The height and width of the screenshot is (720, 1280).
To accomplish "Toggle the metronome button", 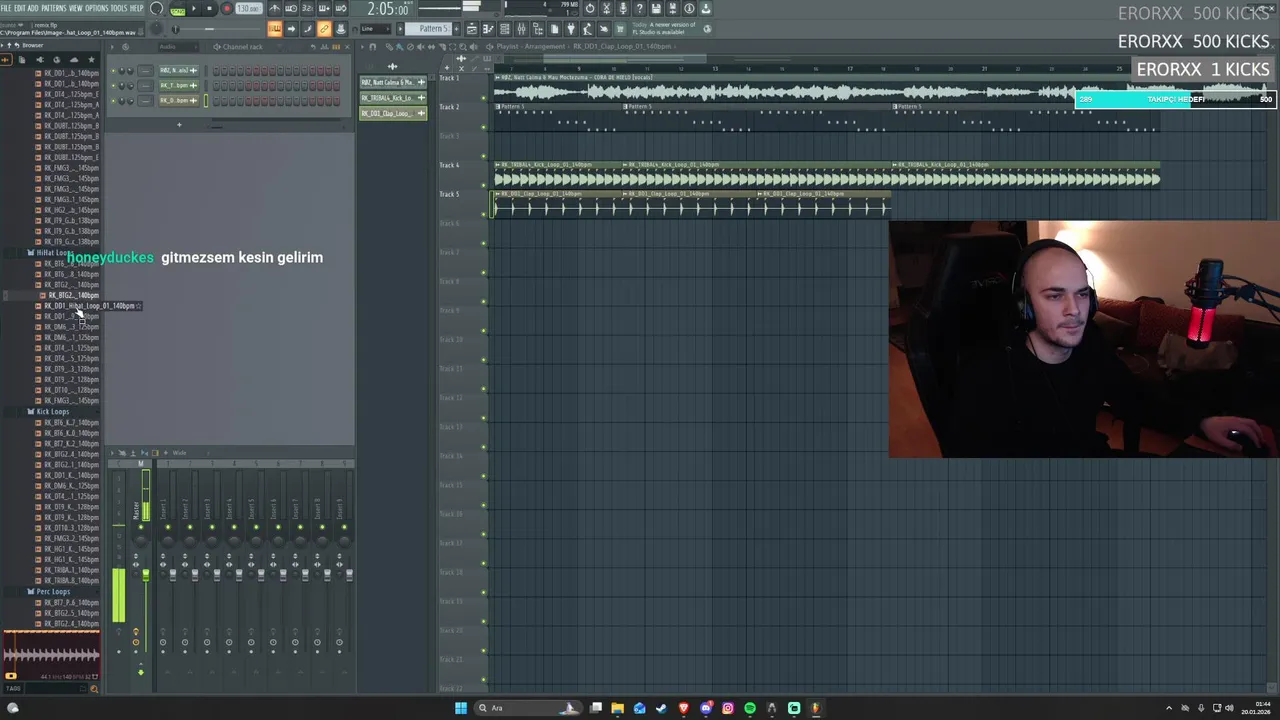I will click(x=274, y=8).
